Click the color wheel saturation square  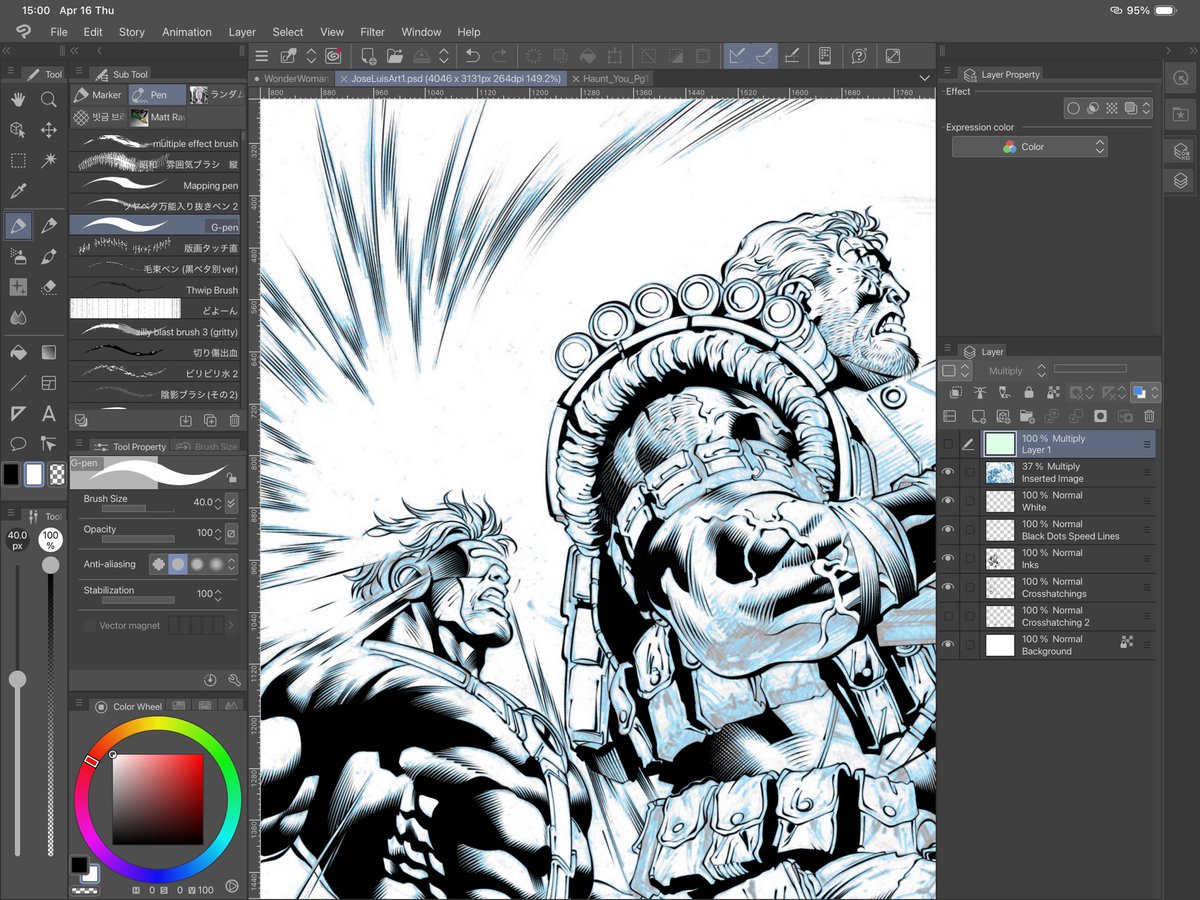pyautogui.click(x=157, y=799)
